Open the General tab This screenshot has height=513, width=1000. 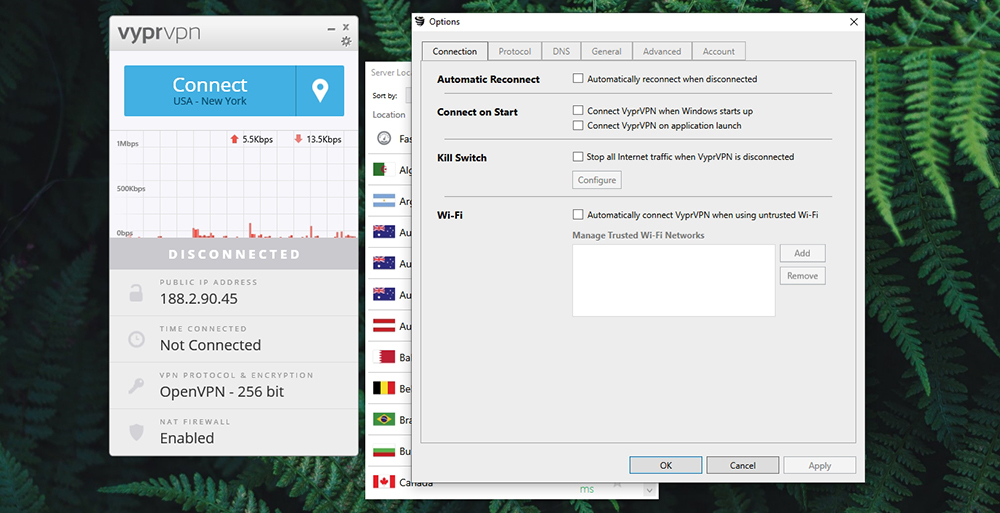click(x=607, y=51)
